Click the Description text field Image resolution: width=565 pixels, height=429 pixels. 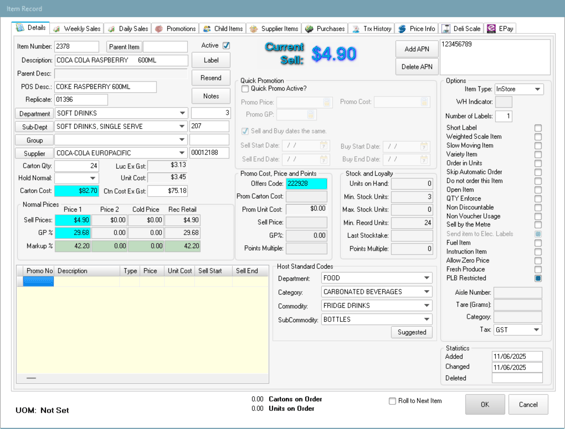[121, 60]
